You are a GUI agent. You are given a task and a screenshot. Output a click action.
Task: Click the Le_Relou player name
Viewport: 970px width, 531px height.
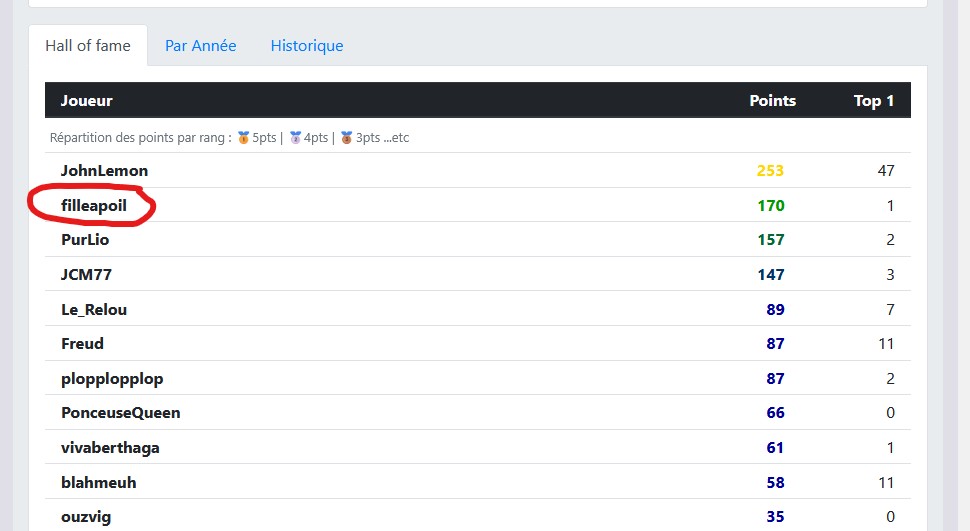click(x=94, y=310)
